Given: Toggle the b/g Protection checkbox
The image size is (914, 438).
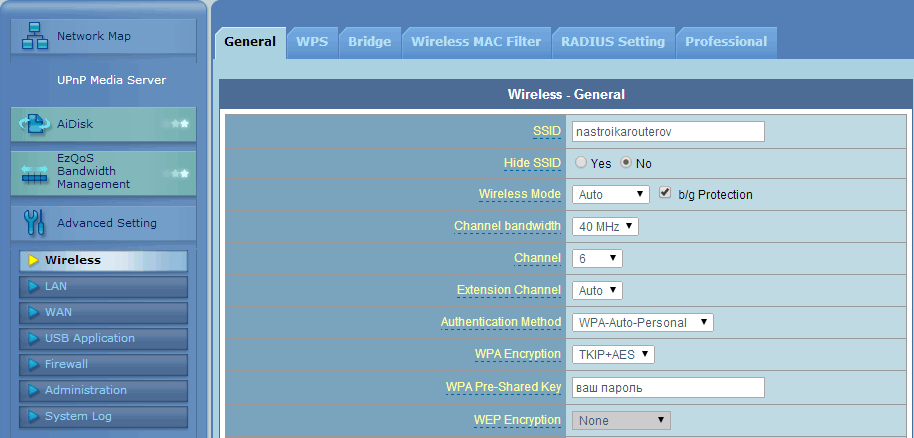Looking at the screenshot, I should tap(666, 193).
